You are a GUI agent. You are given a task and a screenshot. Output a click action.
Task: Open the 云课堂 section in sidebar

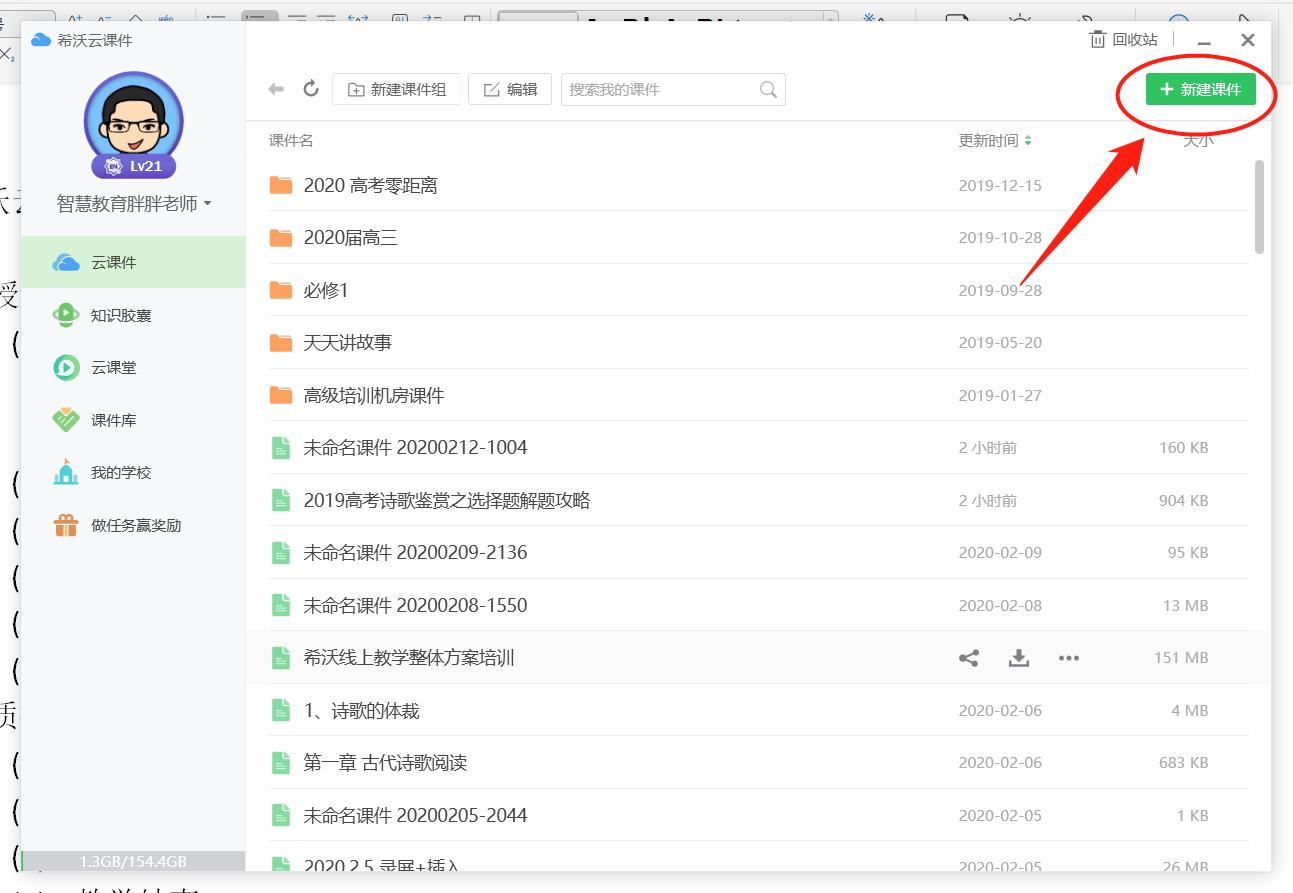[110, 367]
